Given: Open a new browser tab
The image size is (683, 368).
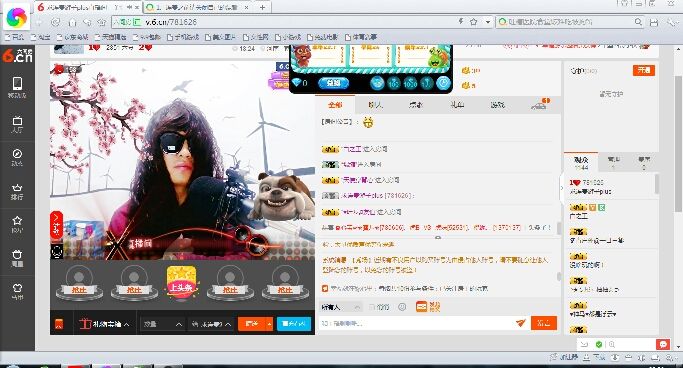Looking at the screenshot, I should pyautogui.click(x=262, y=7).
